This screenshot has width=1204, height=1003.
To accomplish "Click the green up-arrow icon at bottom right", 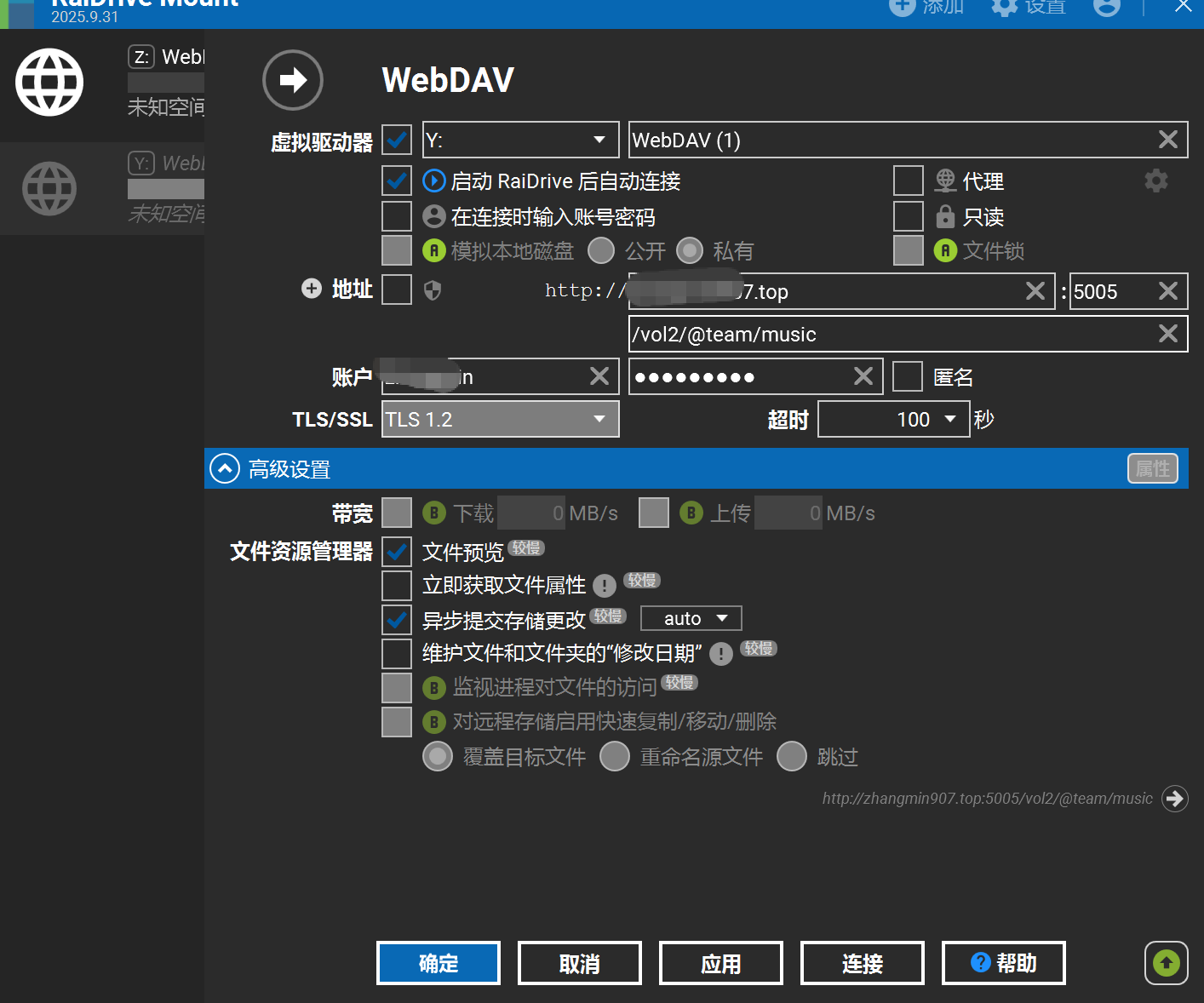I will pos(1167,963).
